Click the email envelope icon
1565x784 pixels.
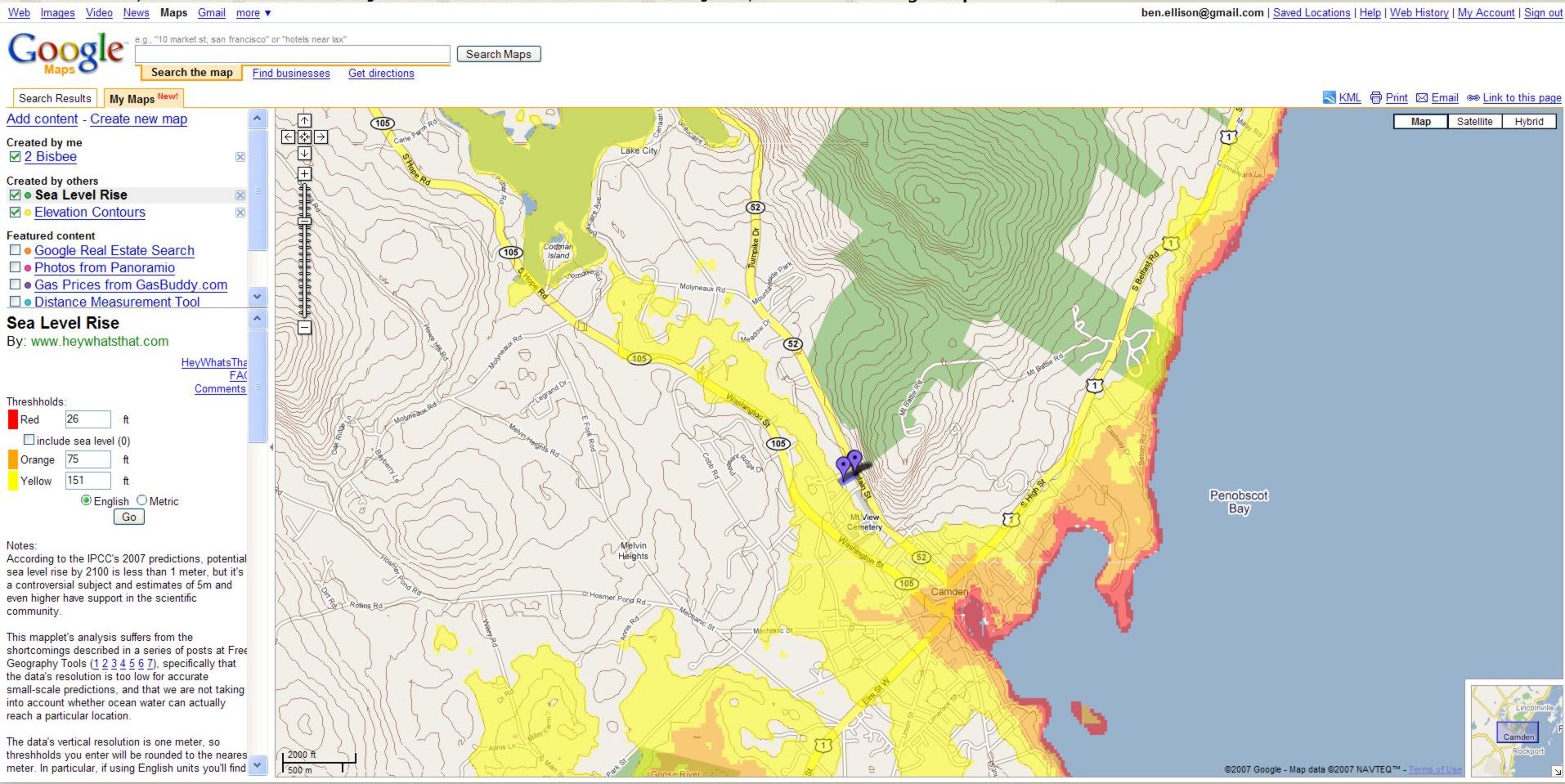point(1422,97)
